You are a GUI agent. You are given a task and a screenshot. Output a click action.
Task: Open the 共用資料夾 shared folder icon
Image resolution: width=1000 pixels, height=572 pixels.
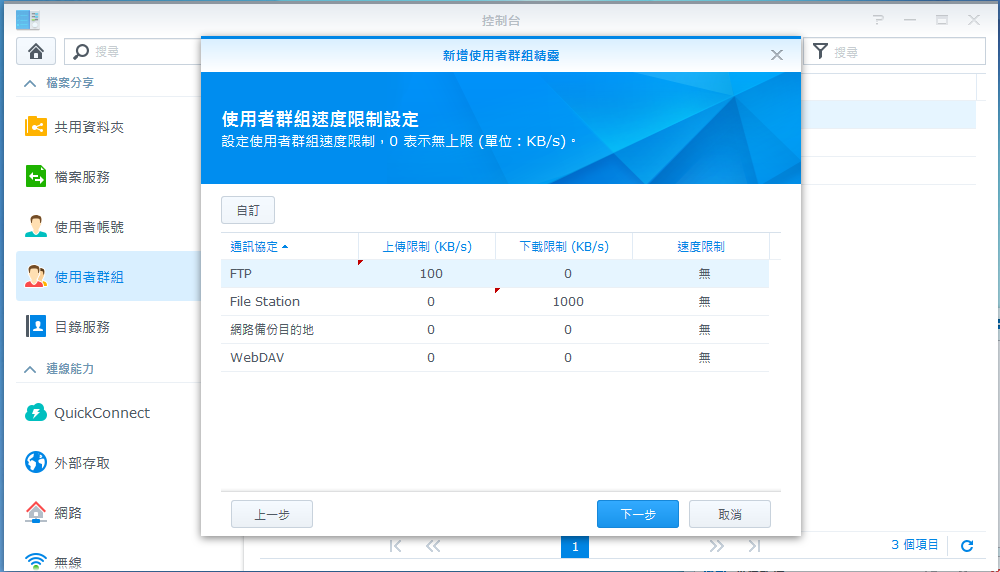36,127
